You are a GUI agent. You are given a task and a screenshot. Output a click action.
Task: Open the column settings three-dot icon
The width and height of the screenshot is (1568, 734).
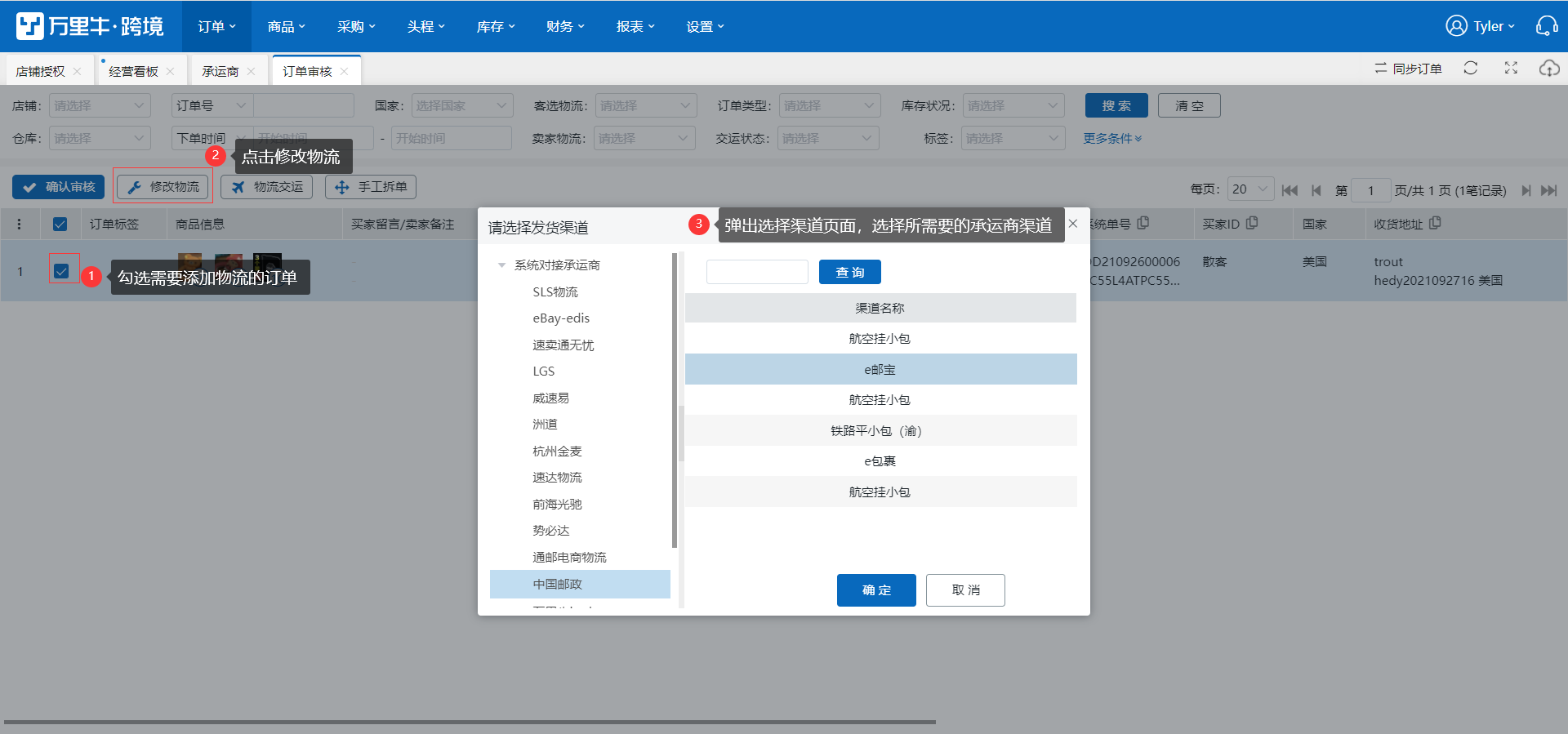[x=20, y=224]
